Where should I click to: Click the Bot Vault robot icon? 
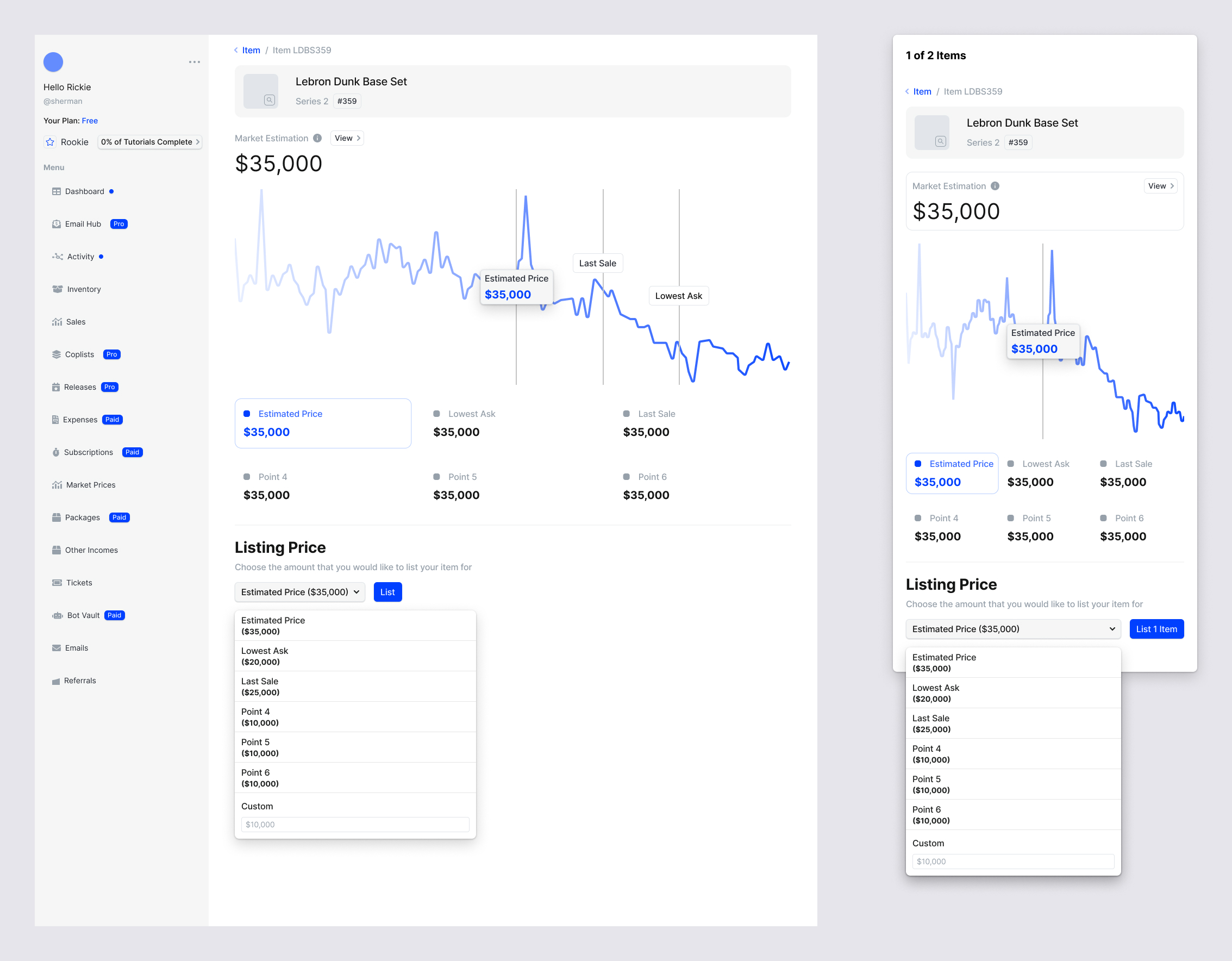(x=57, y=615)
